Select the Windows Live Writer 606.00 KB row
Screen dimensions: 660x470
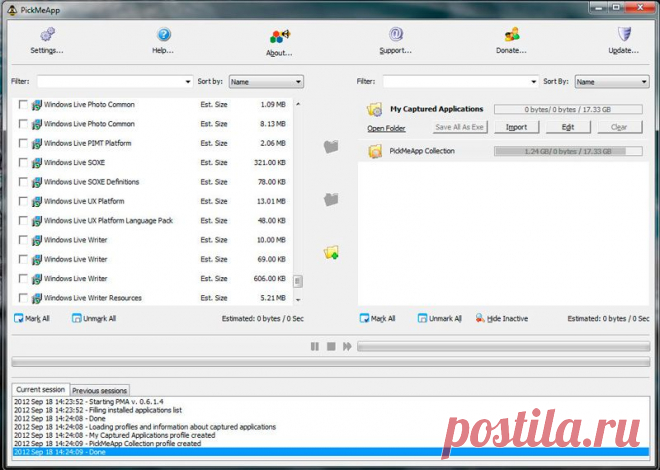153,279
